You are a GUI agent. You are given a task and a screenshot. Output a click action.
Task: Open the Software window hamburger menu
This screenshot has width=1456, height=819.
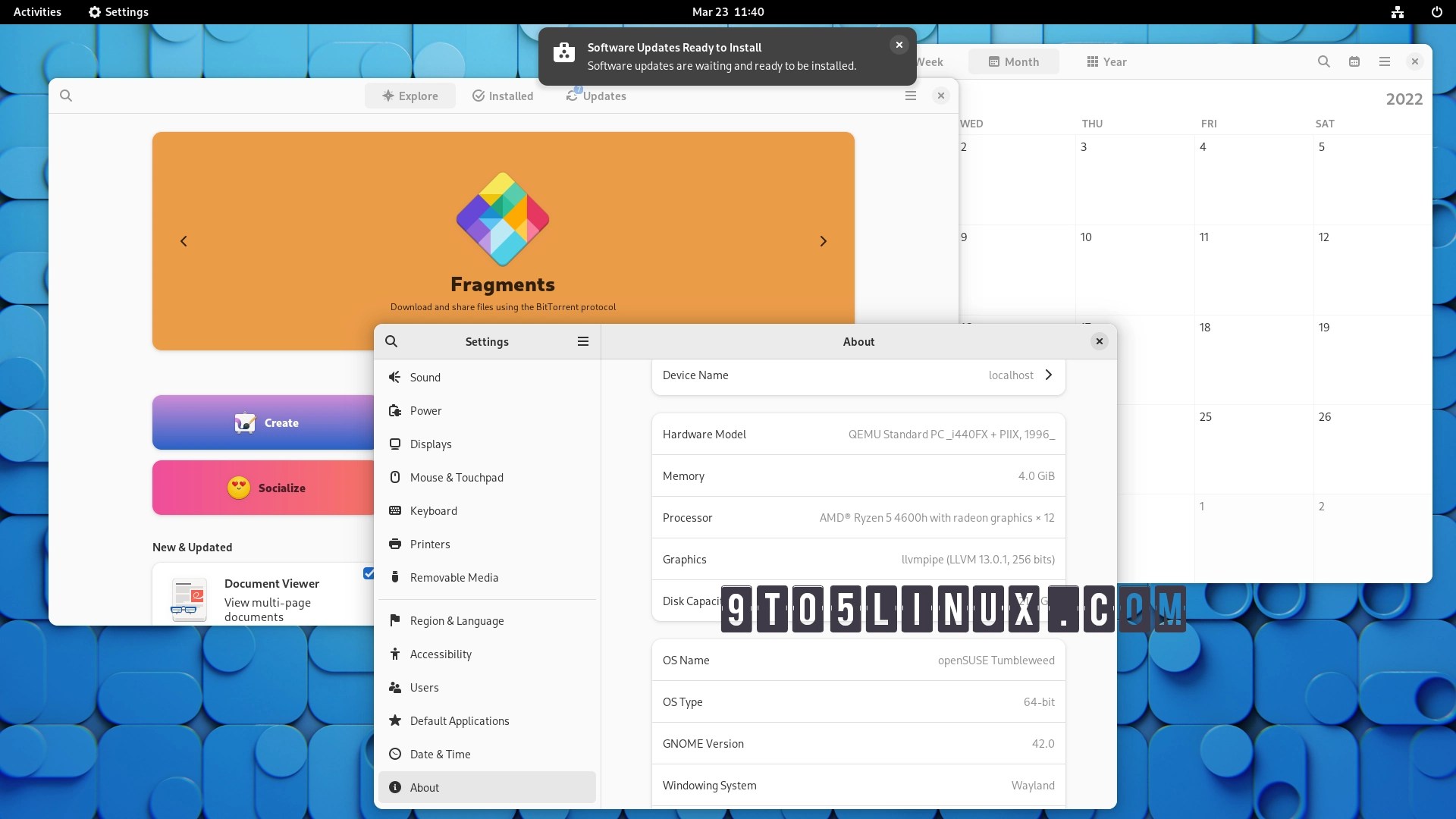point(911,96)
